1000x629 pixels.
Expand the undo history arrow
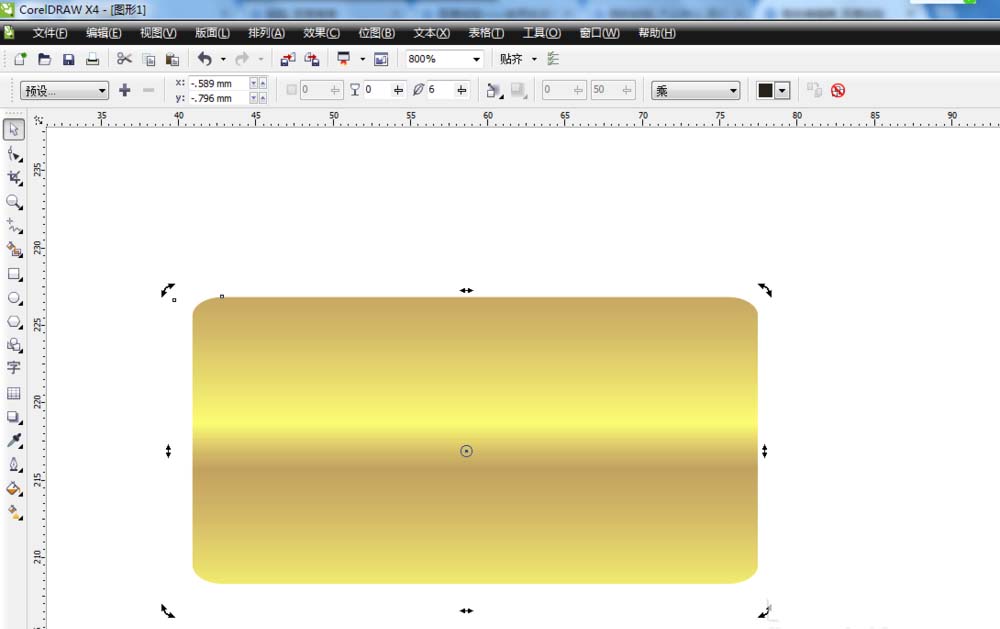pyautogui.click(x=223, y=59)
